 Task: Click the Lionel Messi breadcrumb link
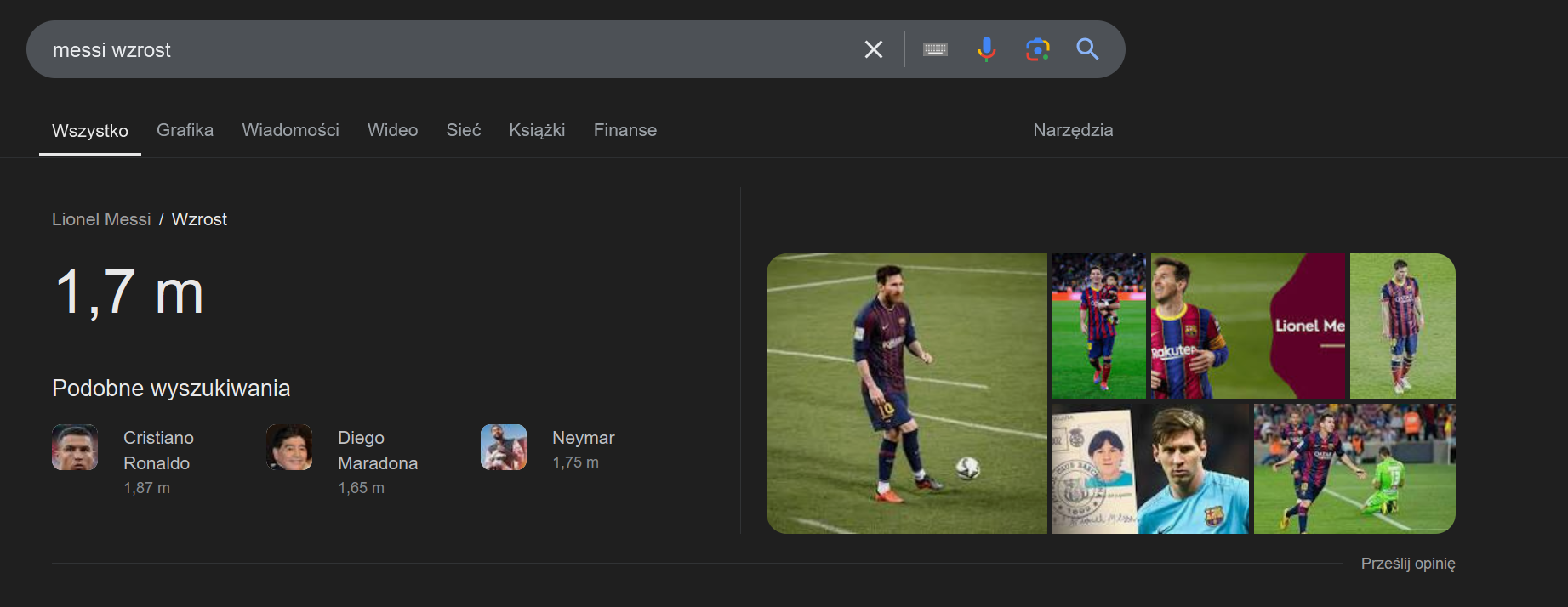tap(101, 219)
